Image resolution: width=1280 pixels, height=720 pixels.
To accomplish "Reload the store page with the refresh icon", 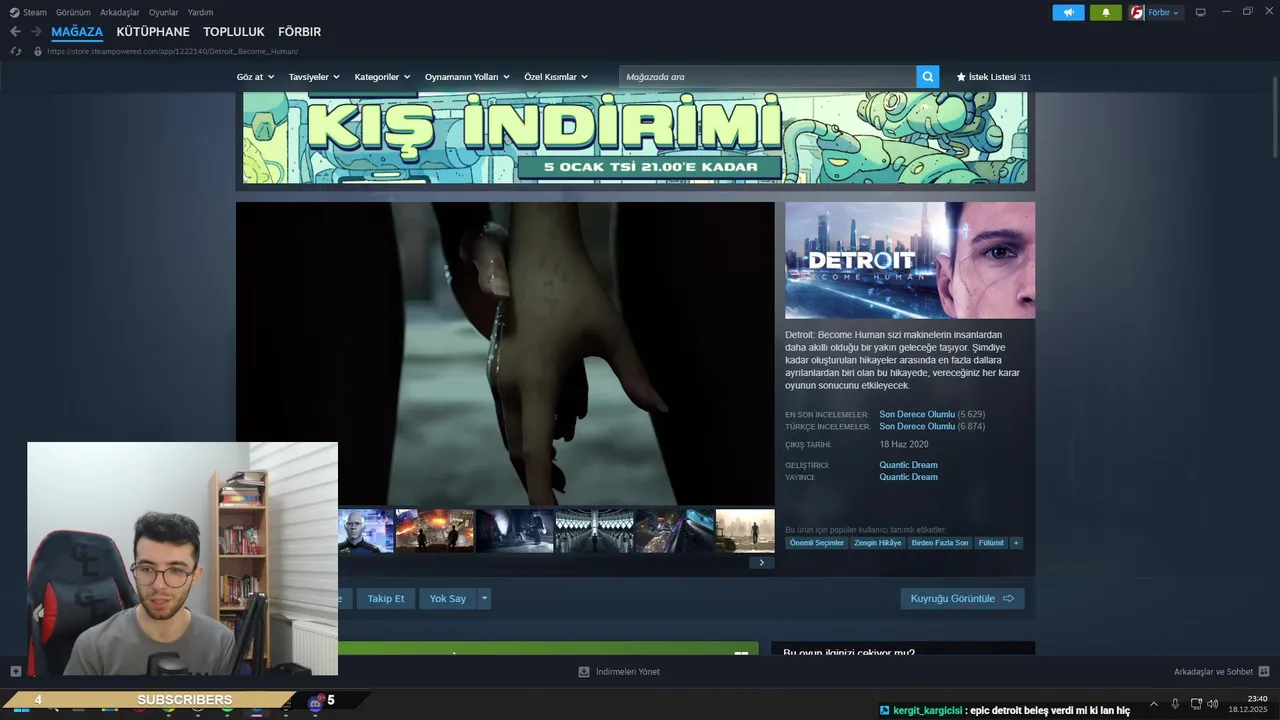I will [15, 51].
